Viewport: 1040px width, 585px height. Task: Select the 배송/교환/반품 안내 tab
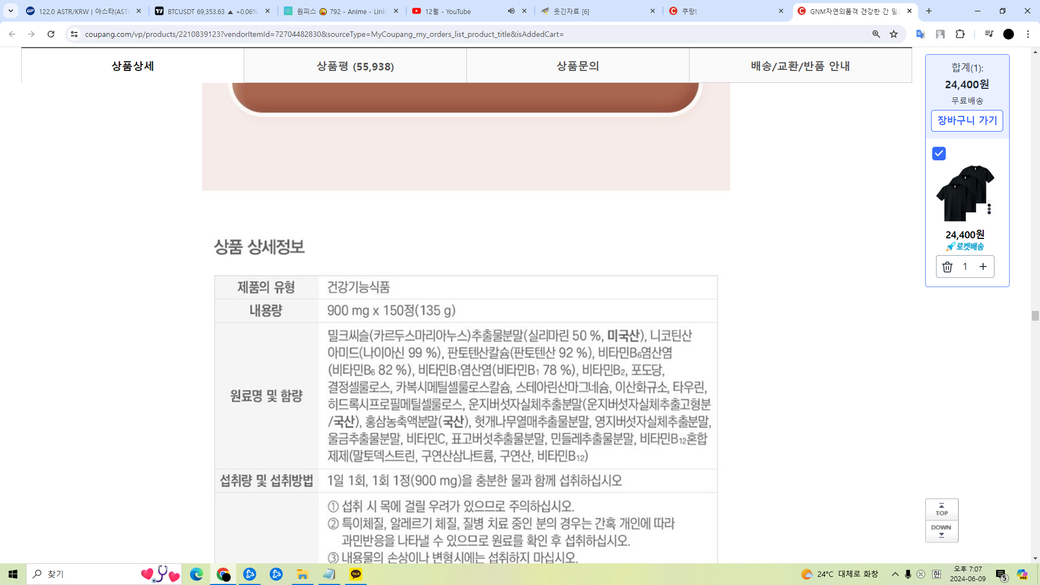pos(800,66)
